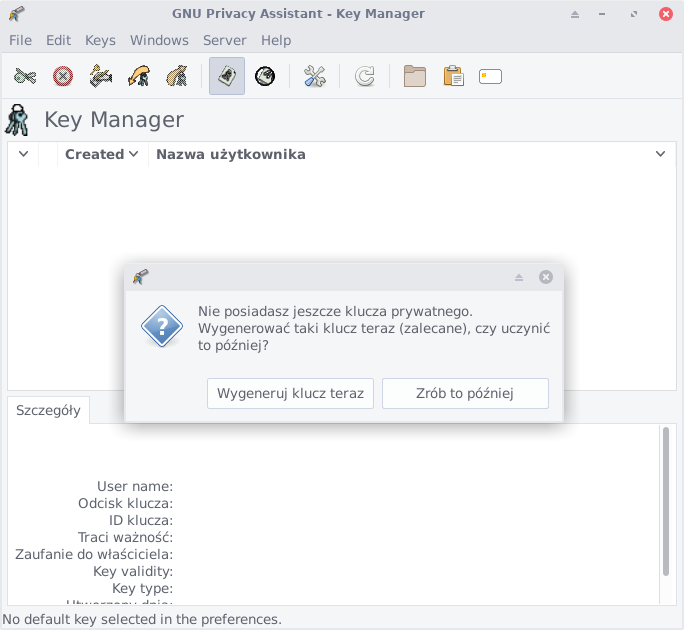Open preferences with the tools icon
This screenshot has height=630, width=684.
click(x=315, y=76)
